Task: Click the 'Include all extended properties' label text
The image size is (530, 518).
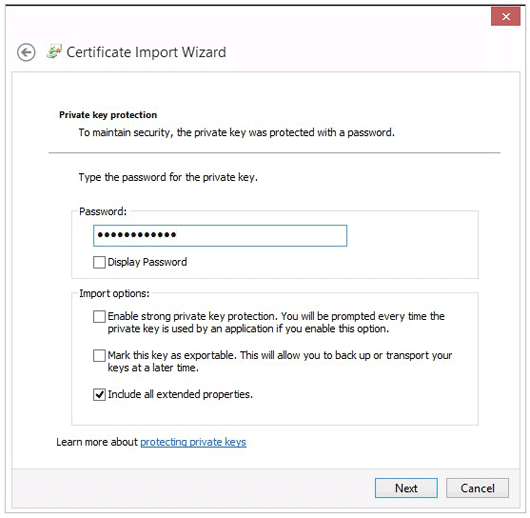Action: pos(180,395)
